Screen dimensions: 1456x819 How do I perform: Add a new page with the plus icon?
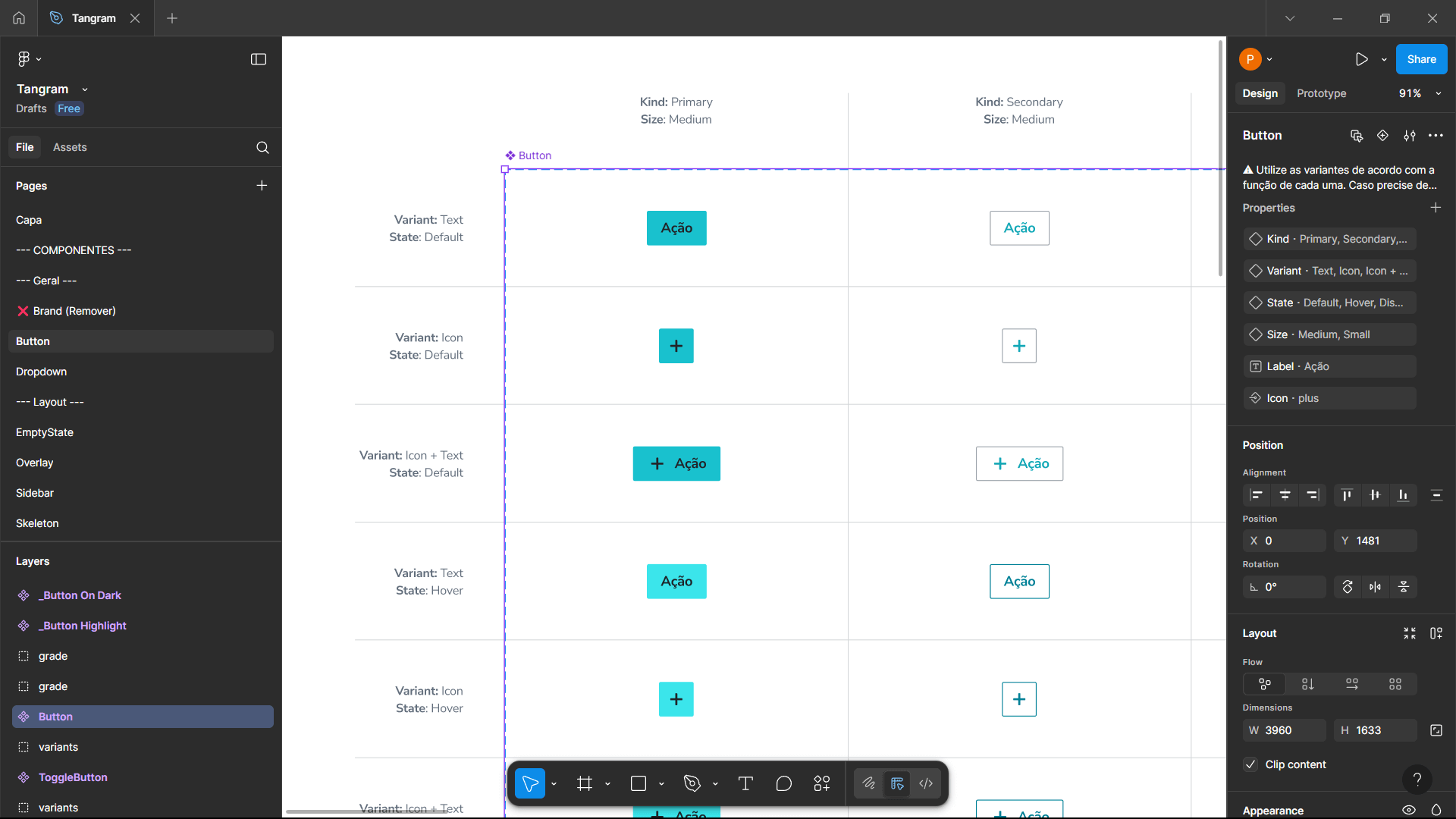(x=262, y=186)
